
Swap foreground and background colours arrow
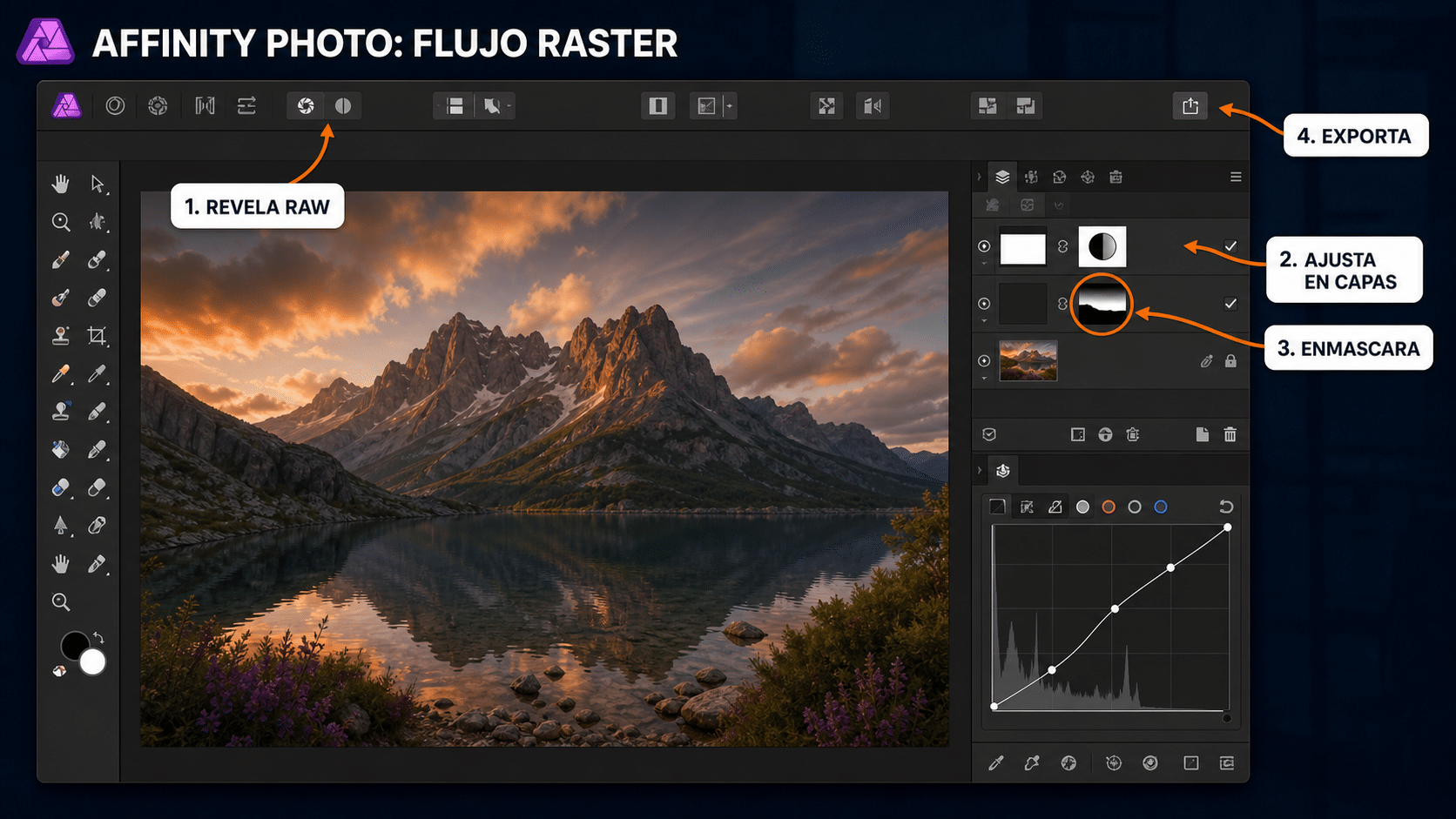[98, 638]
